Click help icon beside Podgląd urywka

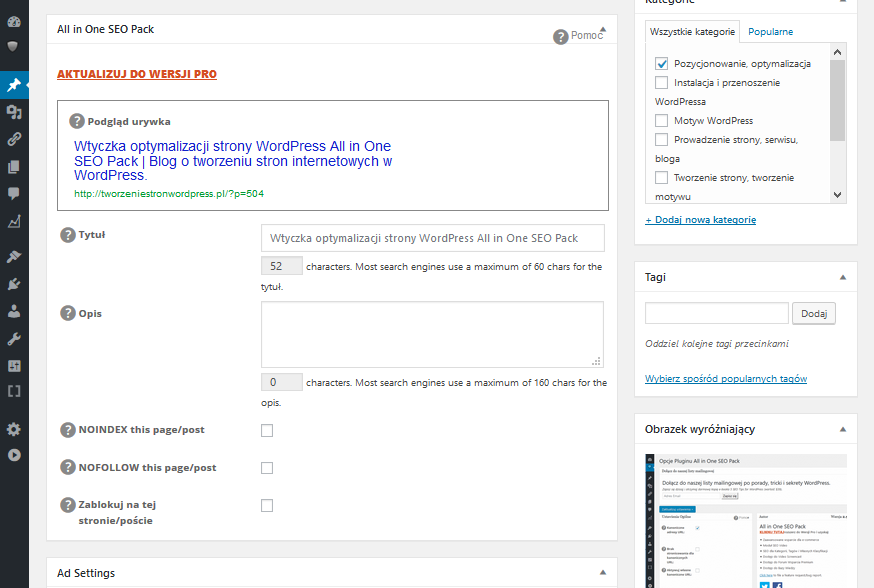point(76,121)
